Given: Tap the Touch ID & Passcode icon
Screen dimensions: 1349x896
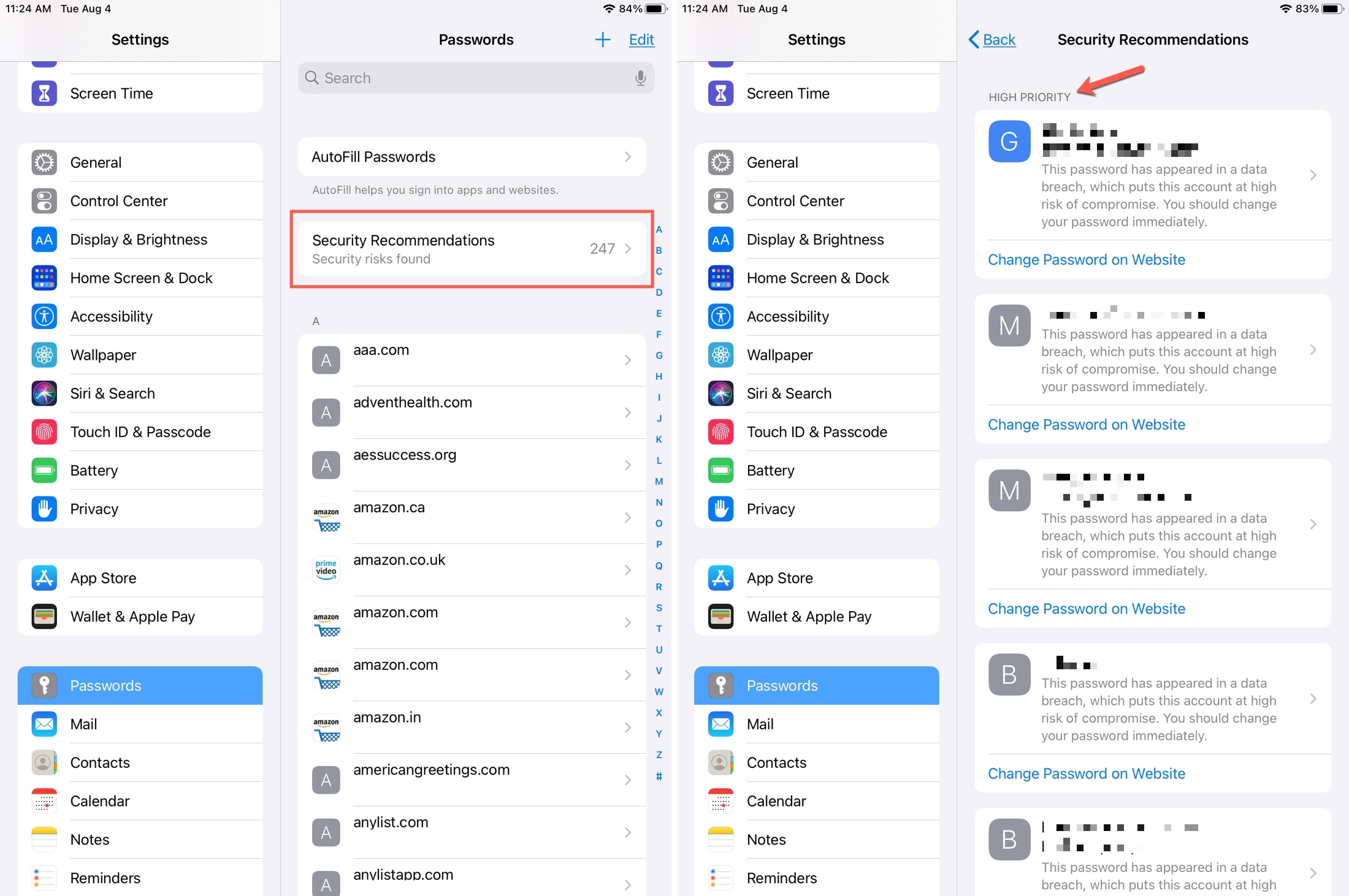Looking at the screenshot, I should pyautogui.click(x=722, y=431).
